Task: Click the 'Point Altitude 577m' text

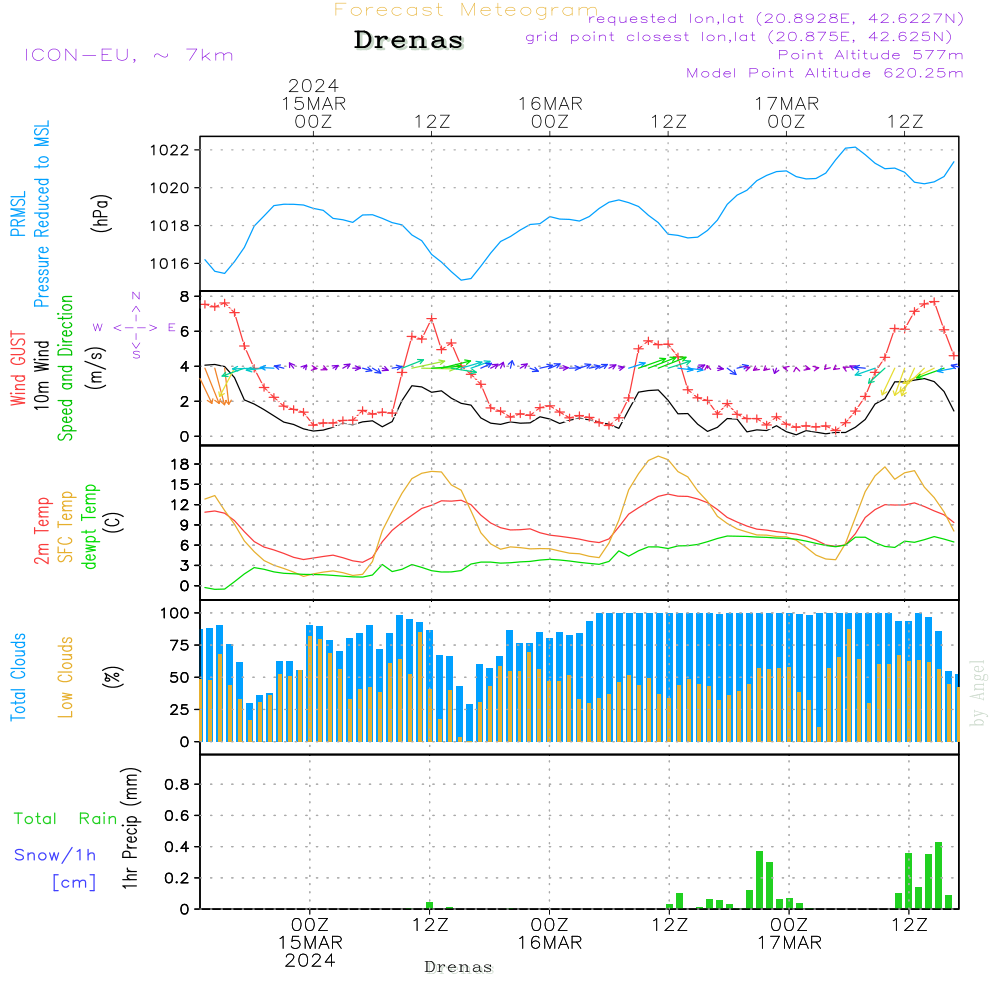Action: (871, 55)
